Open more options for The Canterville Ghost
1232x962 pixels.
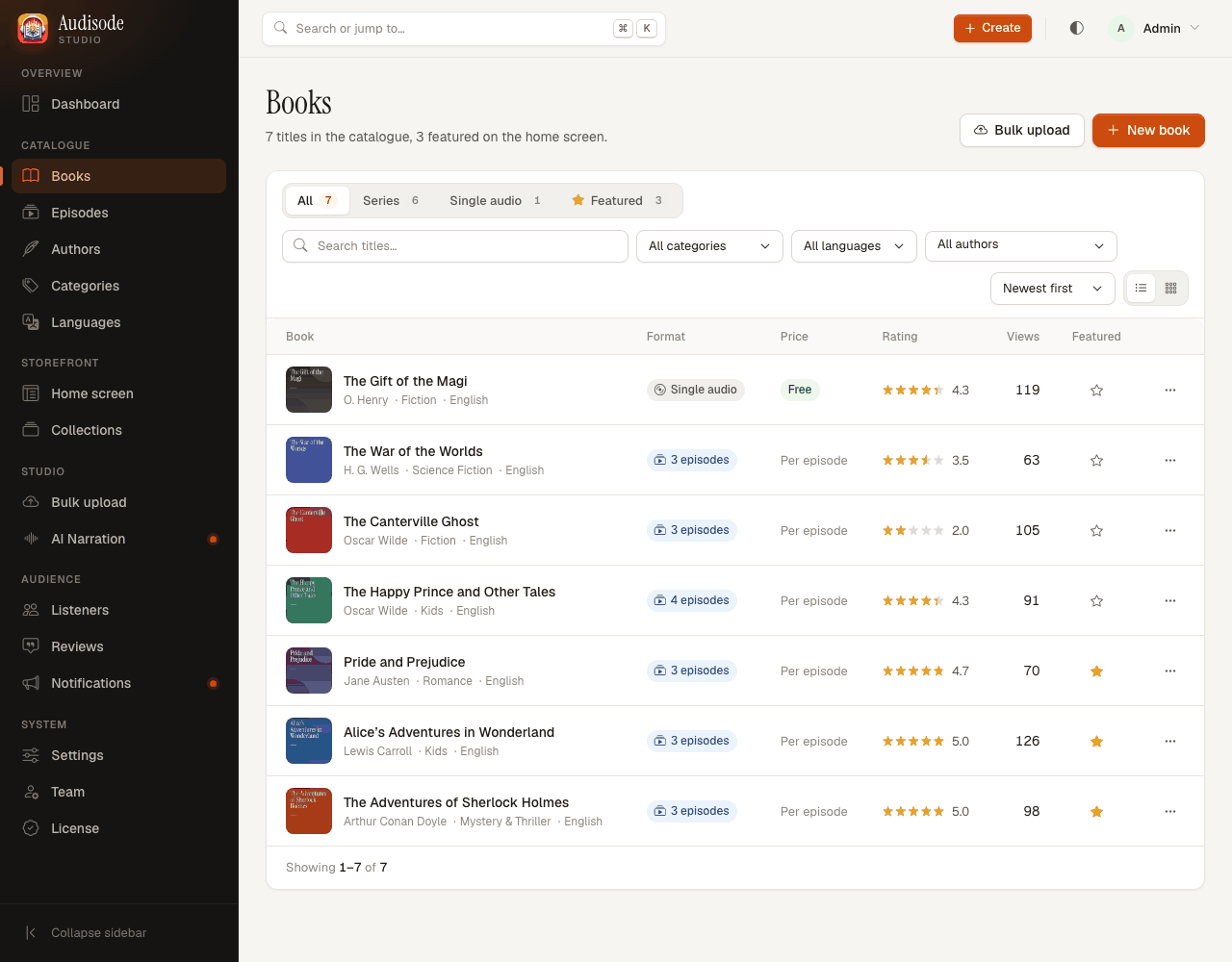pos(1170,530)
